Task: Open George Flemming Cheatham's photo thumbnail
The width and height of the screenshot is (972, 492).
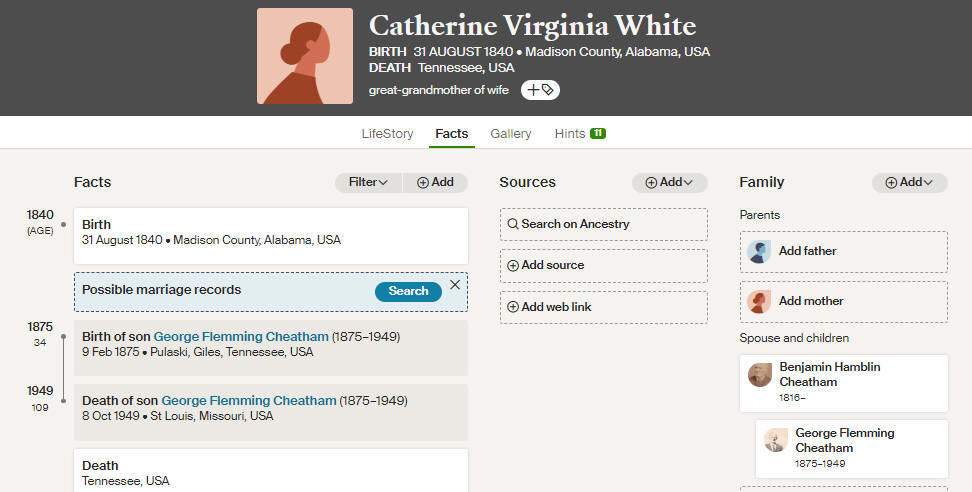Action: point(775,440)
